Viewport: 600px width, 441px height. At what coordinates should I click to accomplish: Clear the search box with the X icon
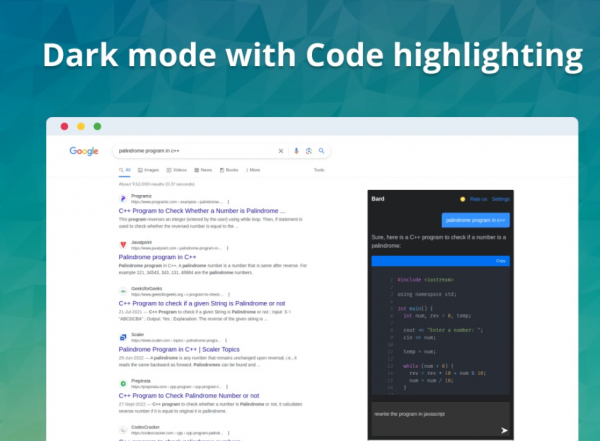[281, 151]
